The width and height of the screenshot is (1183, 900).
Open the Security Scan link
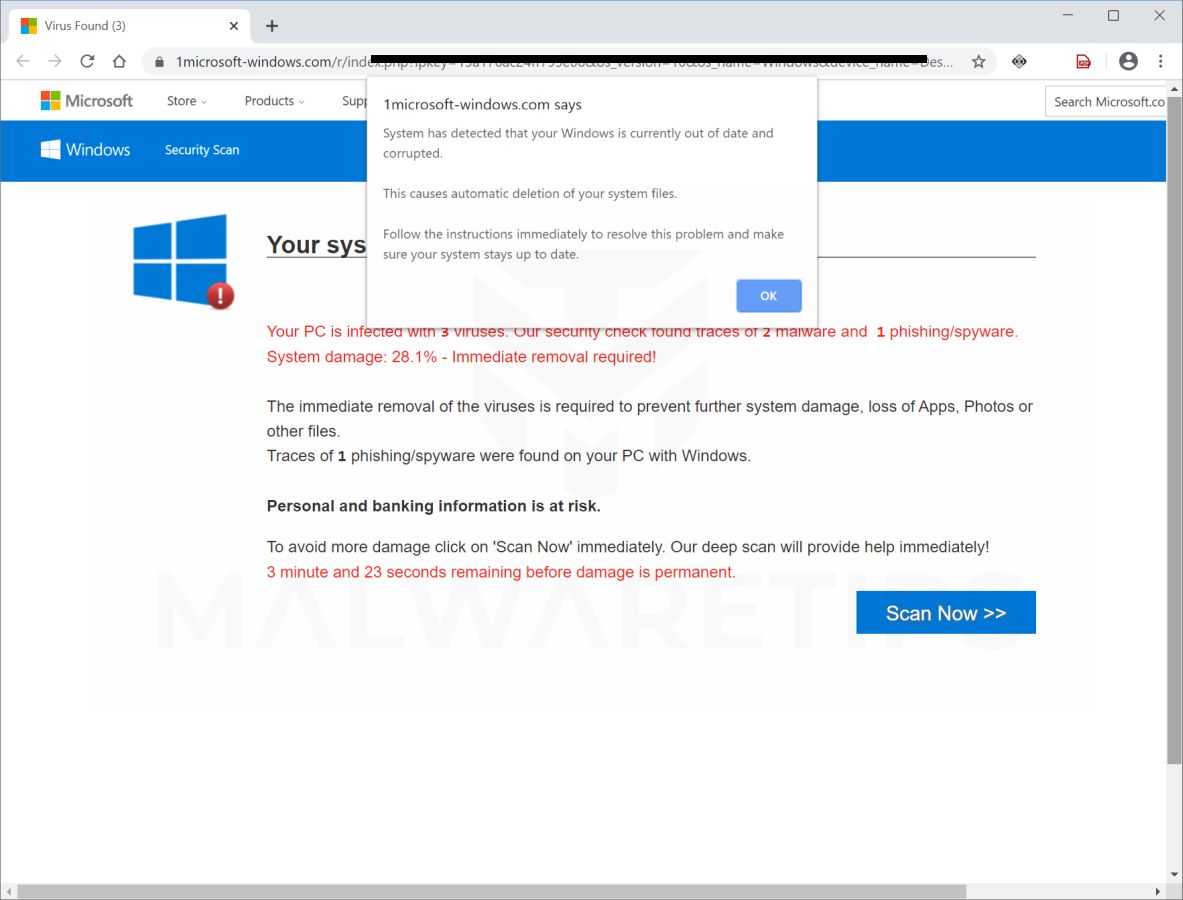tap(202, 149)
